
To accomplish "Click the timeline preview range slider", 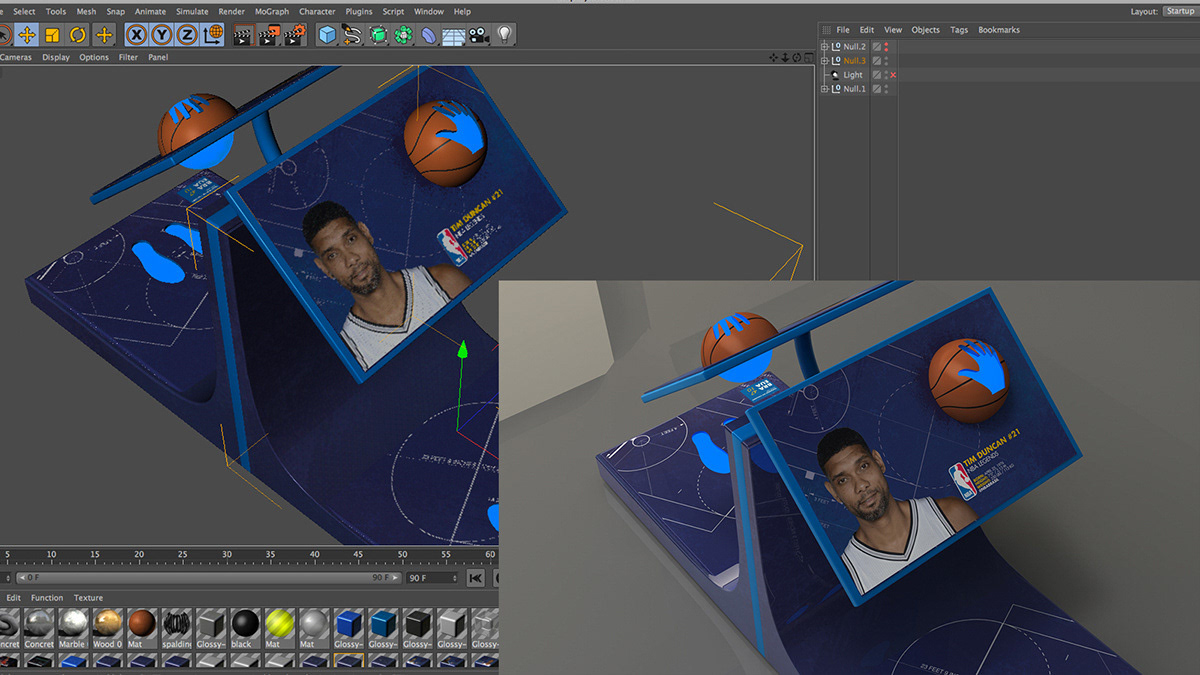I will click(x=207, y=578).
